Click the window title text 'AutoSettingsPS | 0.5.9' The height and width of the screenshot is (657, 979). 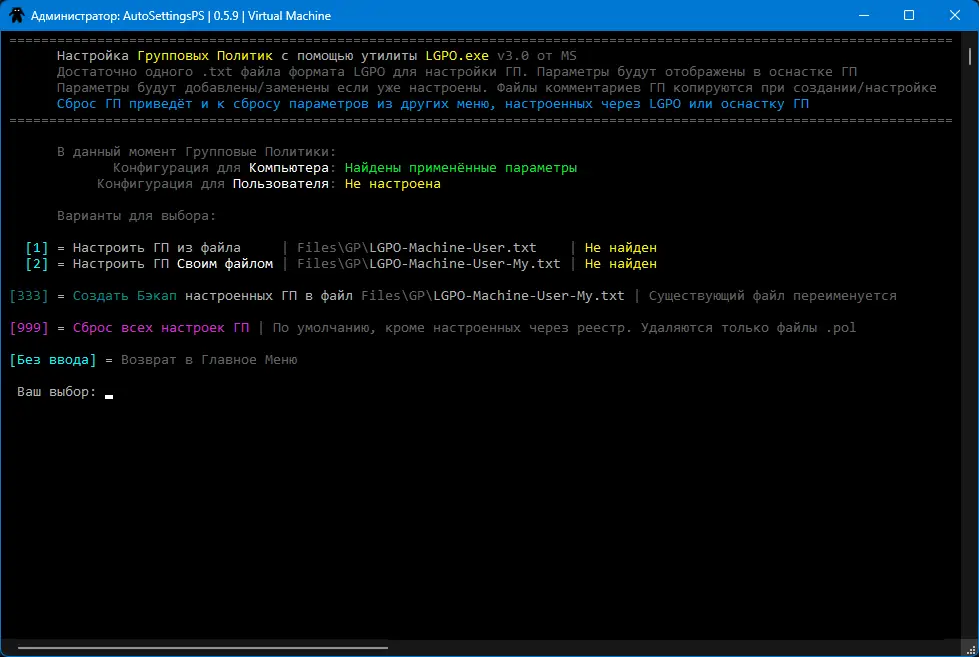click(180, 16)
